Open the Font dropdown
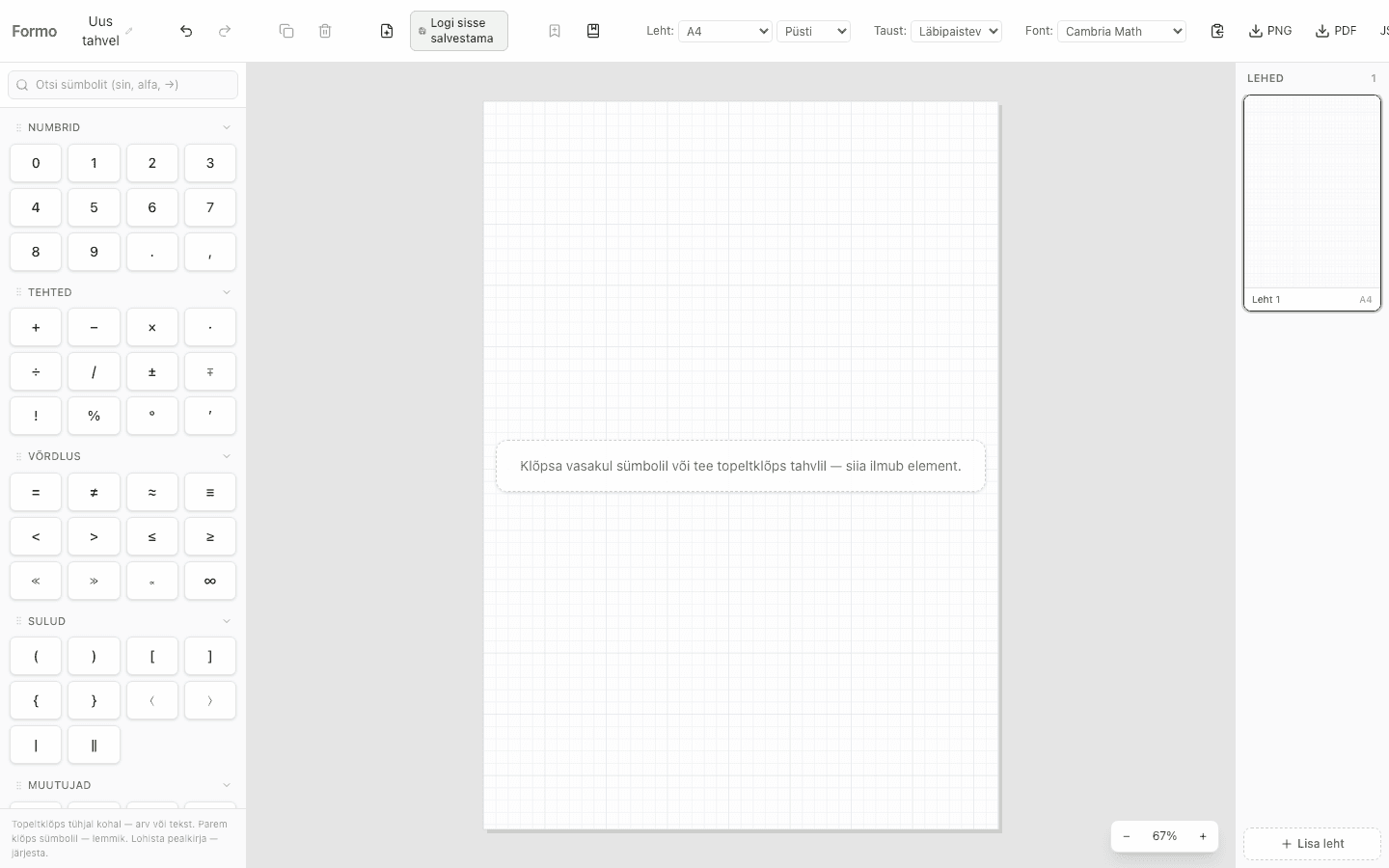 coord(1122,31)
